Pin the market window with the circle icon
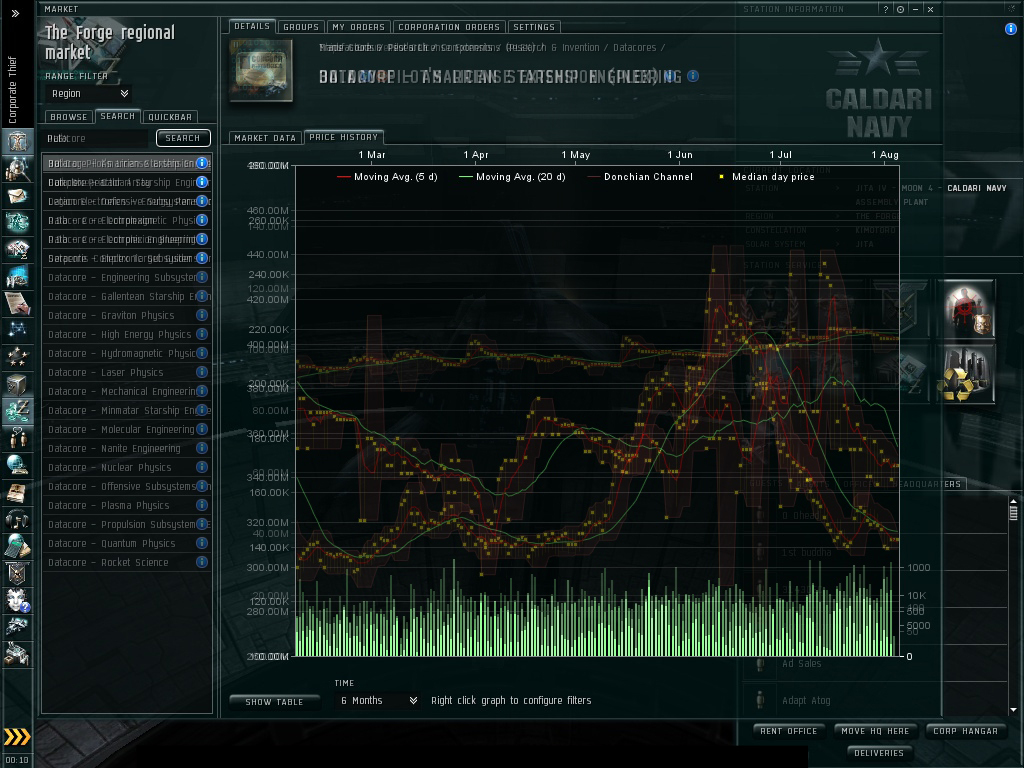The image size is (1024, 768). (901, 9)
